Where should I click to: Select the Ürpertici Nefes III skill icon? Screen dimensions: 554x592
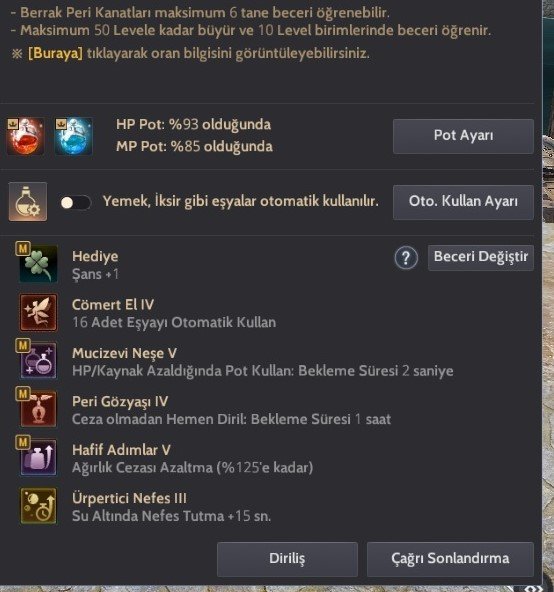[x=38, y=506]
